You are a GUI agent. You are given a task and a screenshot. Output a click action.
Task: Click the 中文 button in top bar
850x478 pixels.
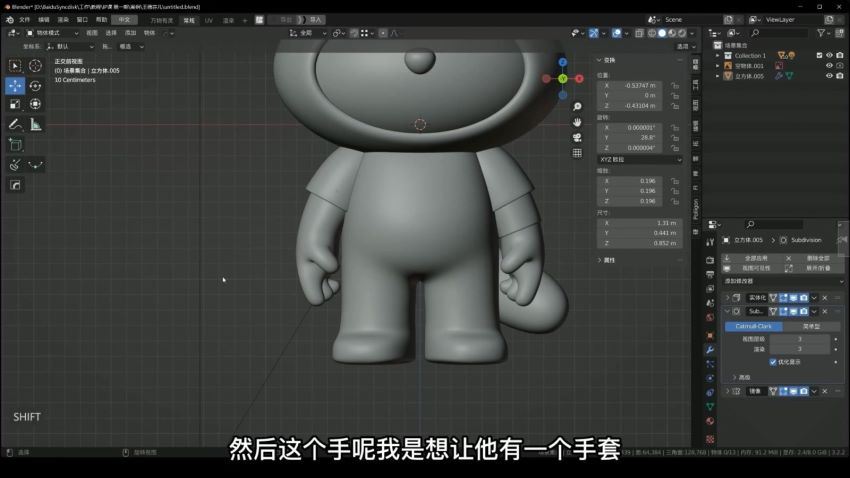click(x=124, y=20)
